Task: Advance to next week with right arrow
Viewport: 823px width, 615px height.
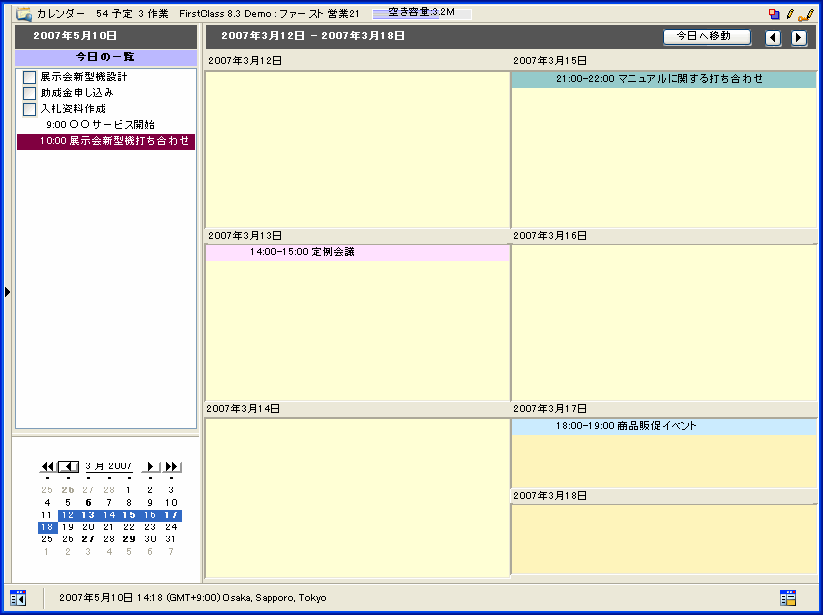Action: (799, 37)
